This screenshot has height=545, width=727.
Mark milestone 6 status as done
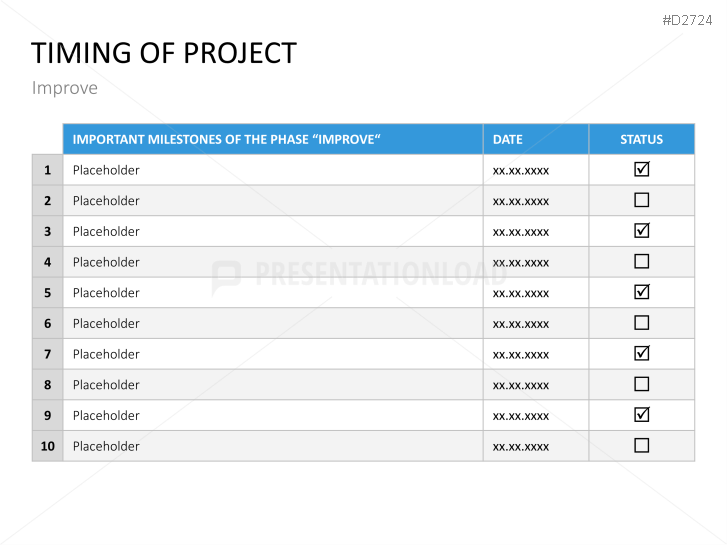(x=642, y=323)
